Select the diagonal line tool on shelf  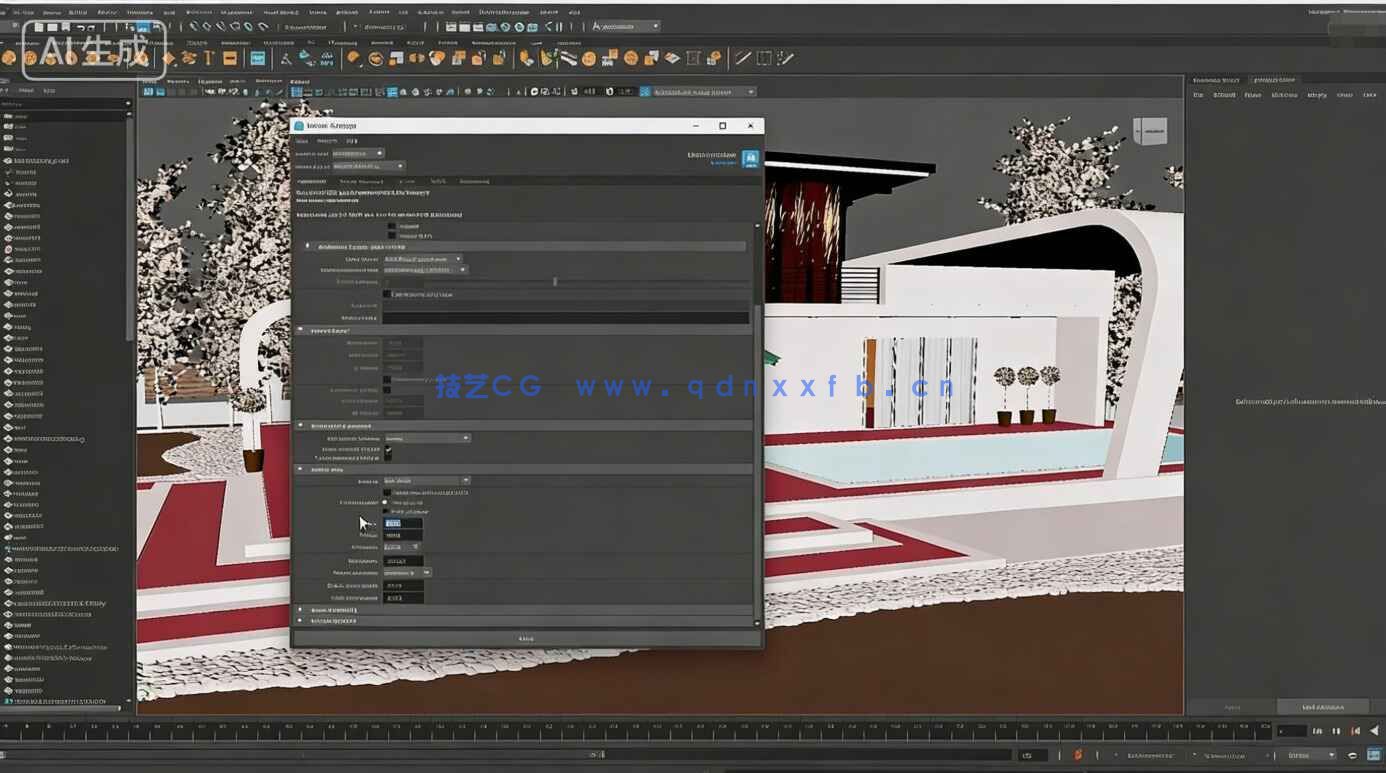click(743, 58)
